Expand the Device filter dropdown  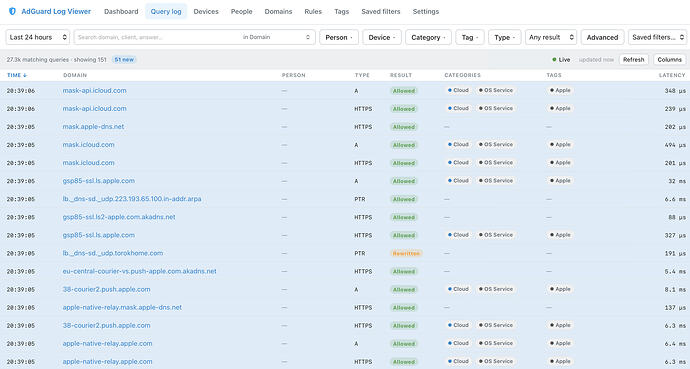(382, 37)
